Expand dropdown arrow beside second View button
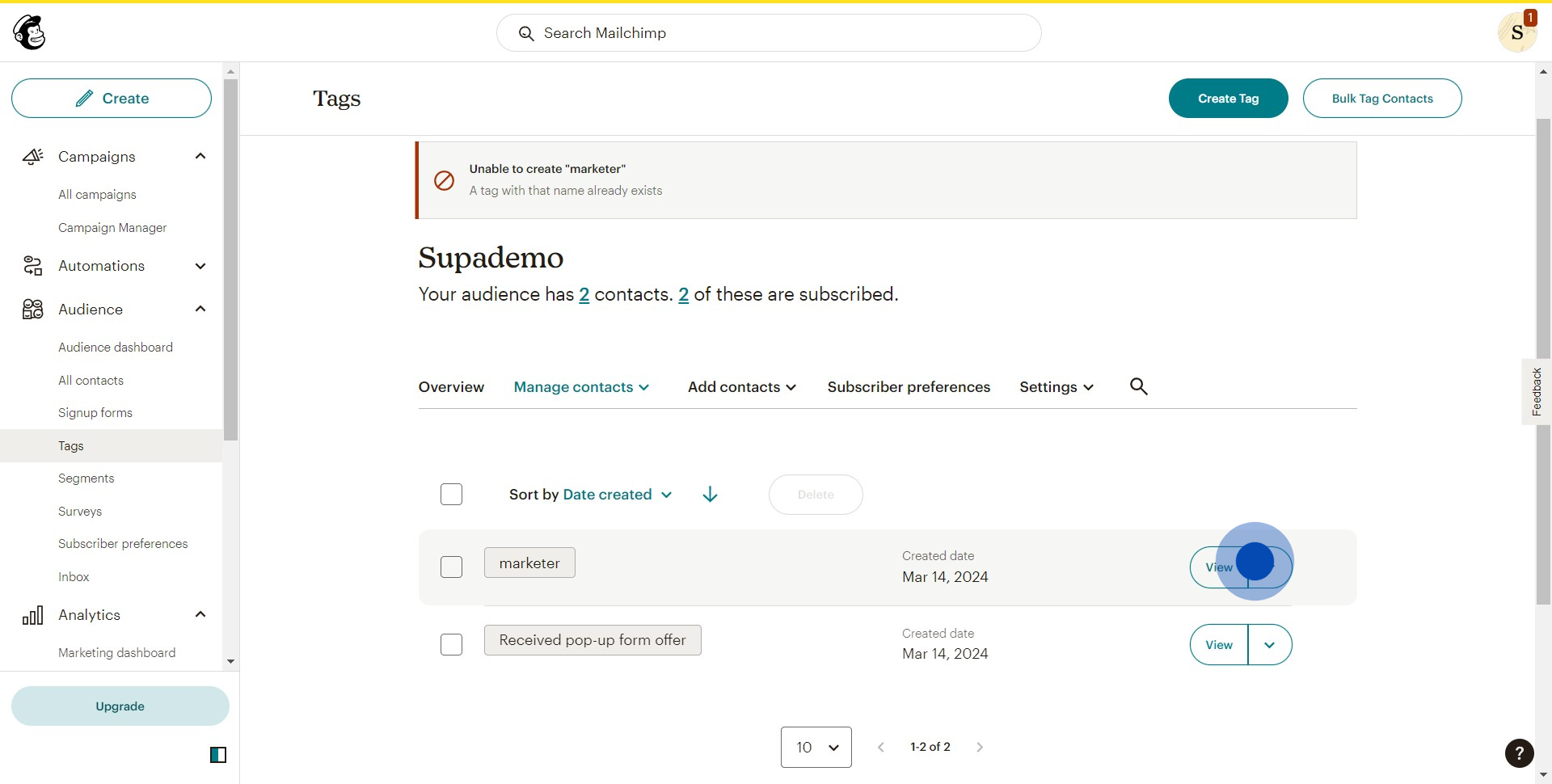This screenshot has height=784, width=1552. tap(1269, 645)
